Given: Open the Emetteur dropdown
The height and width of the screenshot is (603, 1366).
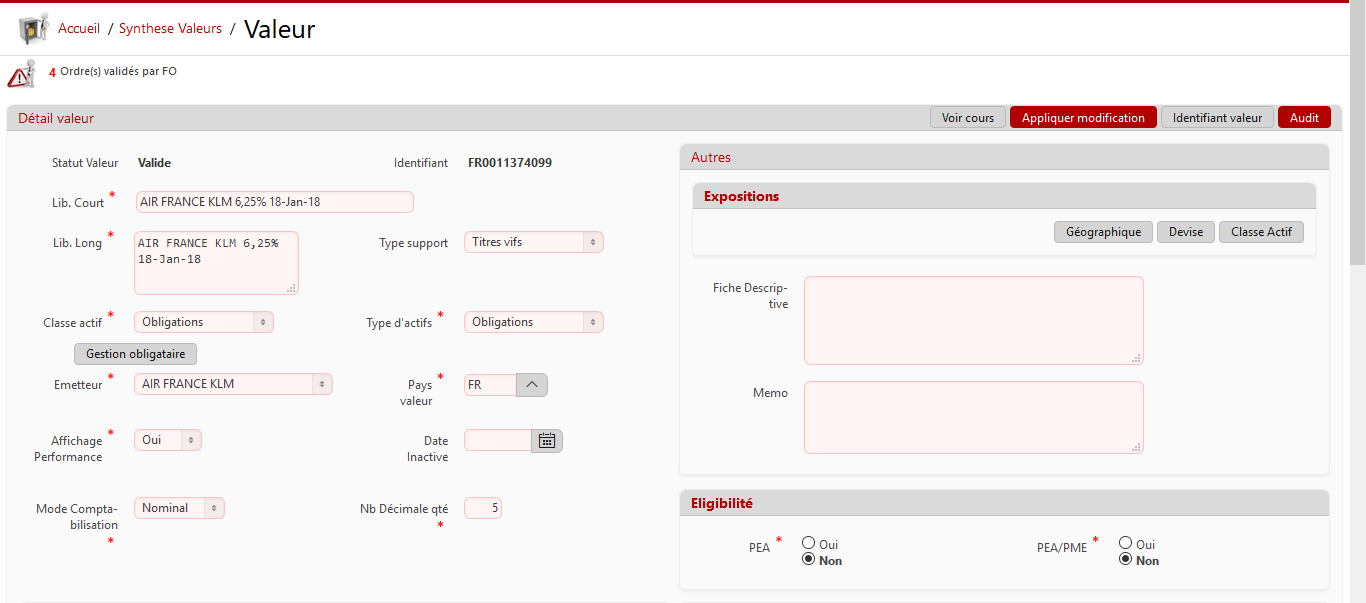Looking at the screenshot, I should [x=233, y=384].
